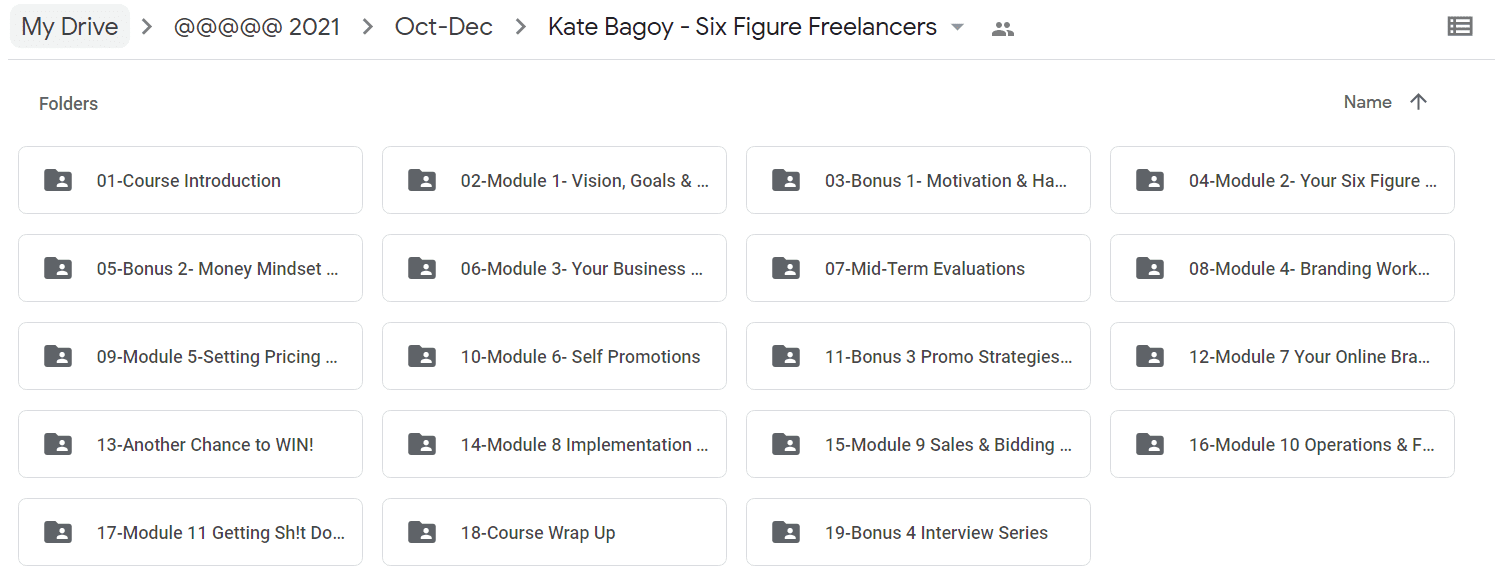Open the Kate Bagoy folder dropdown arrow
1495x584 pixels.
tap(957, 28)
